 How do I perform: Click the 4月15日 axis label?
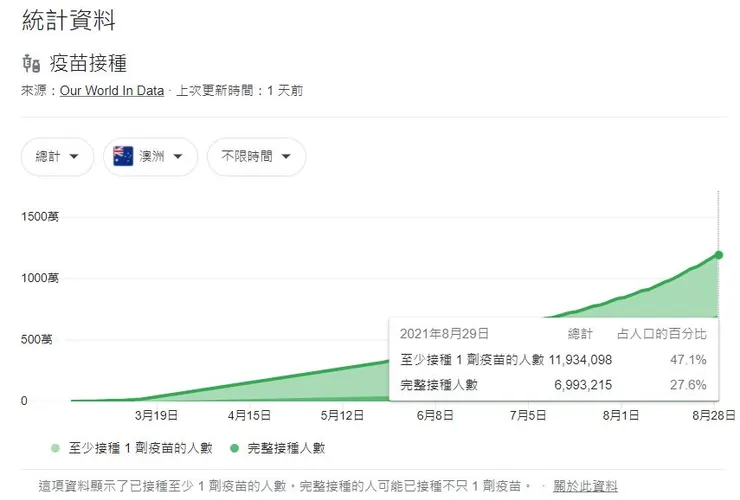249,415
